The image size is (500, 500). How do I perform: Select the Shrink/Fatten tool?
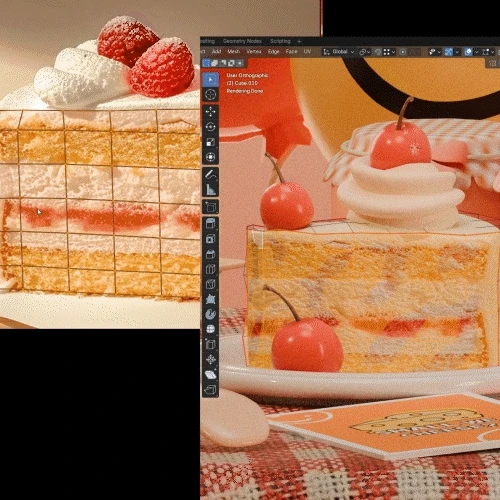click(x=210, y=359)
